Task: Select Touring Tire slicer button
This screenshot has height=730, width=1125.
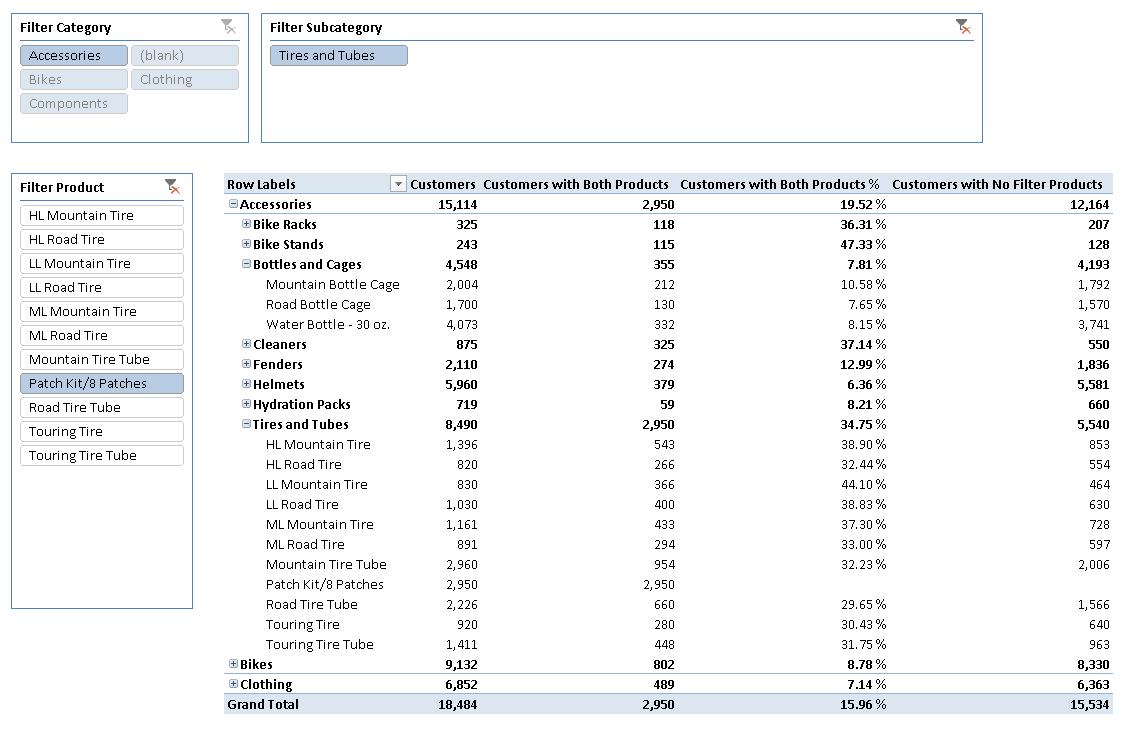Action: click(102, 431)
